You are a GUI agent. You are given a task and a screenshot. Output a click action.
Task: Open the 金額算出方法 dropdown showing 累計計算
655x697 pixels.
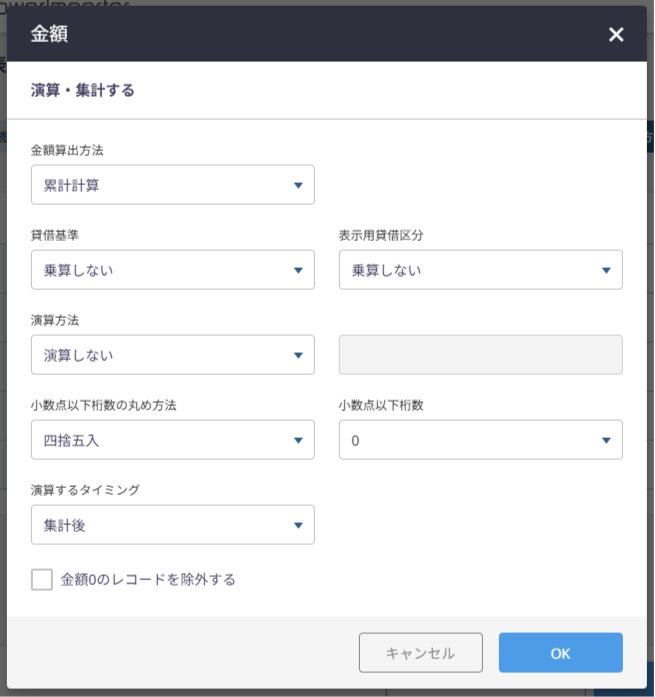point(173,185)
